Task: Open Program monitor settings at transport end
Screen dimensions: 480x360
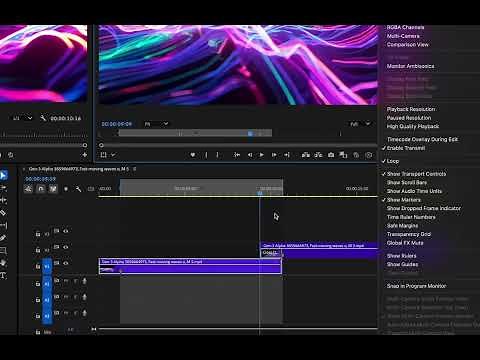Action: (369, 155)
